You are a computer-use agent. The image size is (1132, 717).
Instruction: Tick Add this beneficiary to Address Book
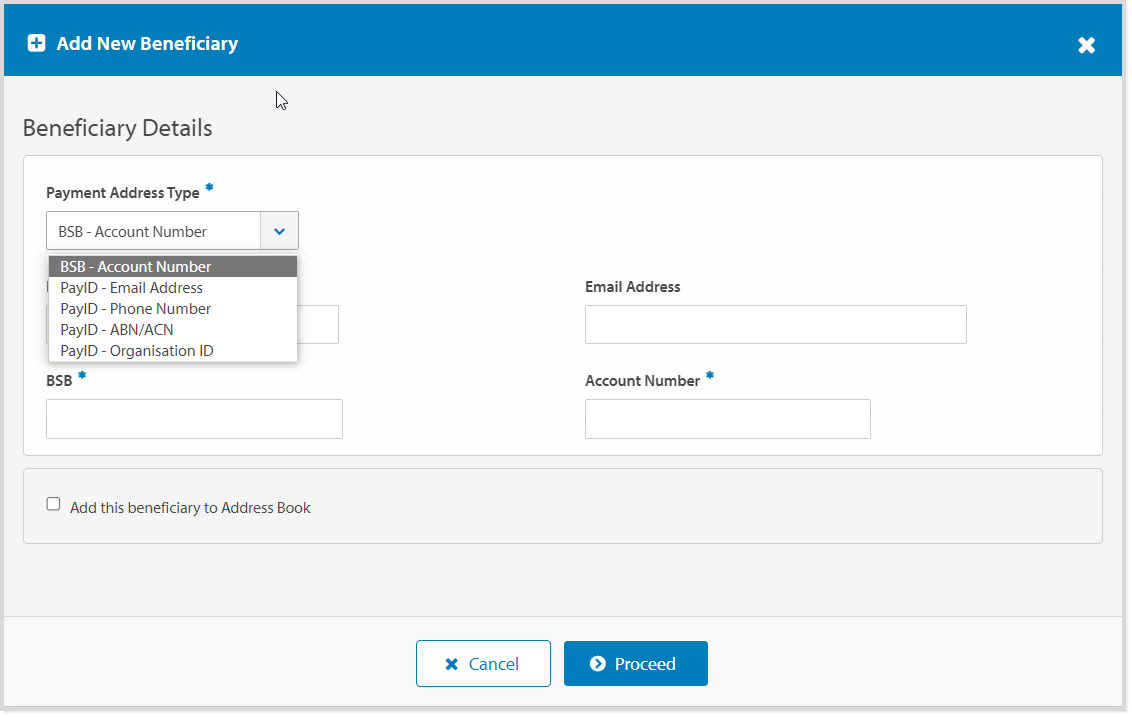coord(53,504)
